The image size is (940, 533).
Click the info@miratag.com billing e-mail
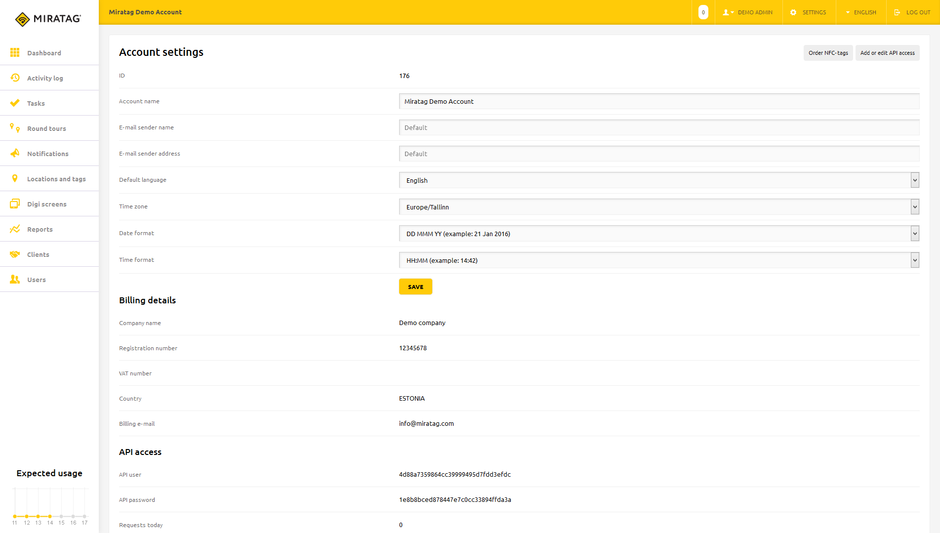click(426, 423)
